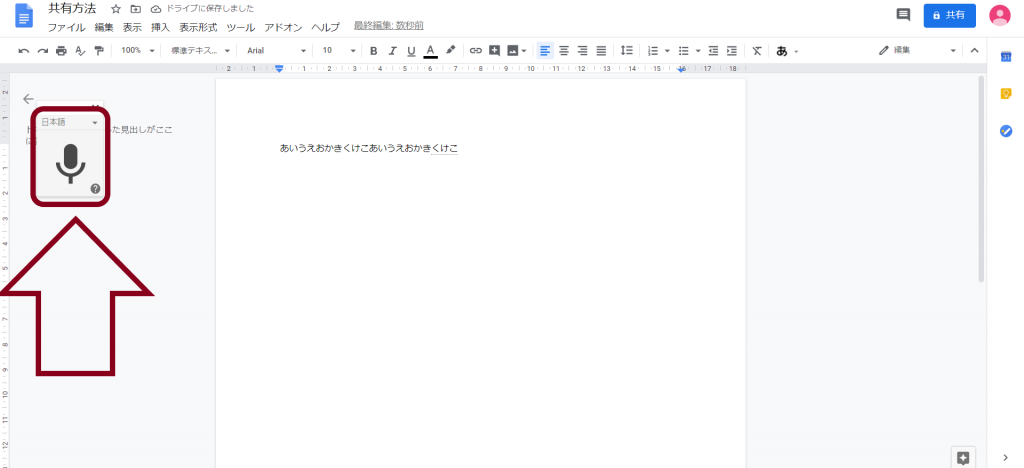1024x468 pixels.
Task: Open the 表示形式 menu
Action: 199,27
